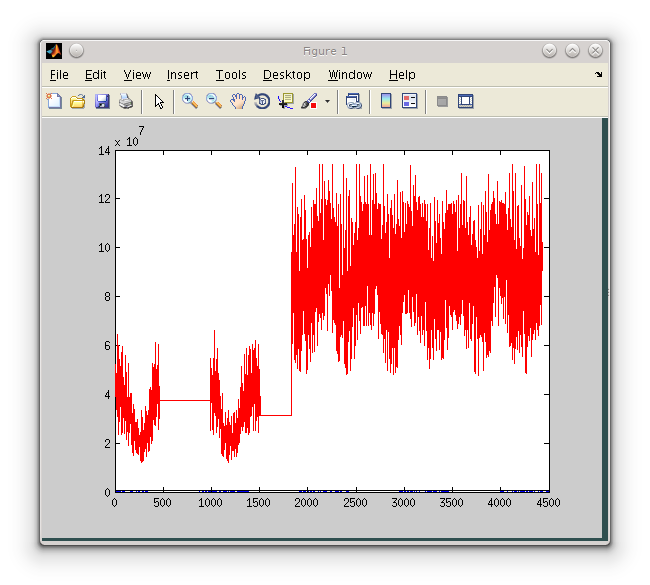Open the Help menu
The height and width of the screenshot is (585, 650).
pyautogui.click(x=402, y=75)
